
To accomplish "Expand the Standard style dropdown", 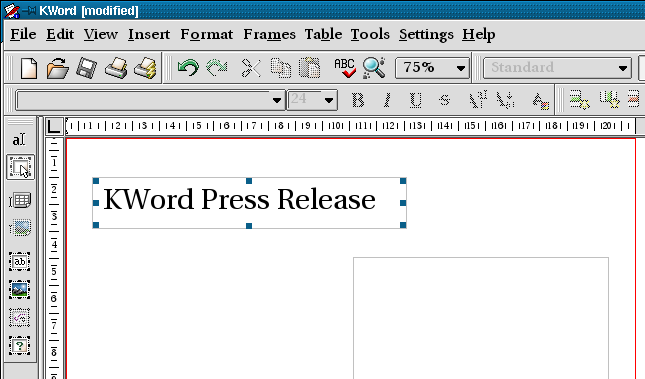I will (x=557, y=67).
